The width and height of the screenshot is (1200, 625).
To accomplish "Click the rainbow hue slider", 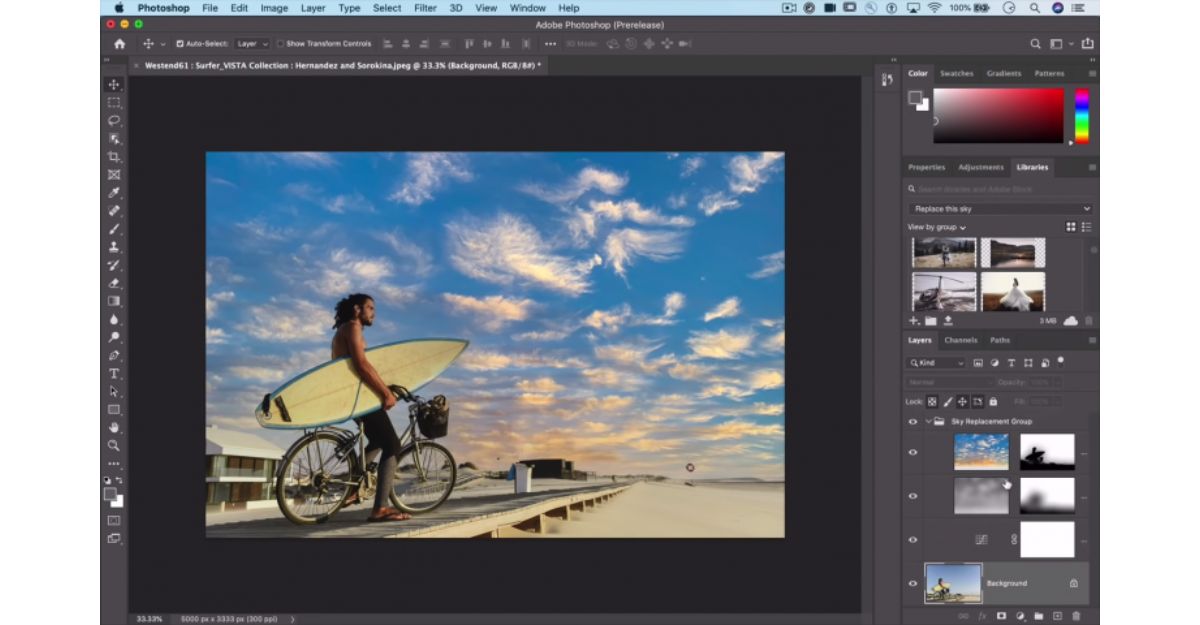I will pos(1082,115).
